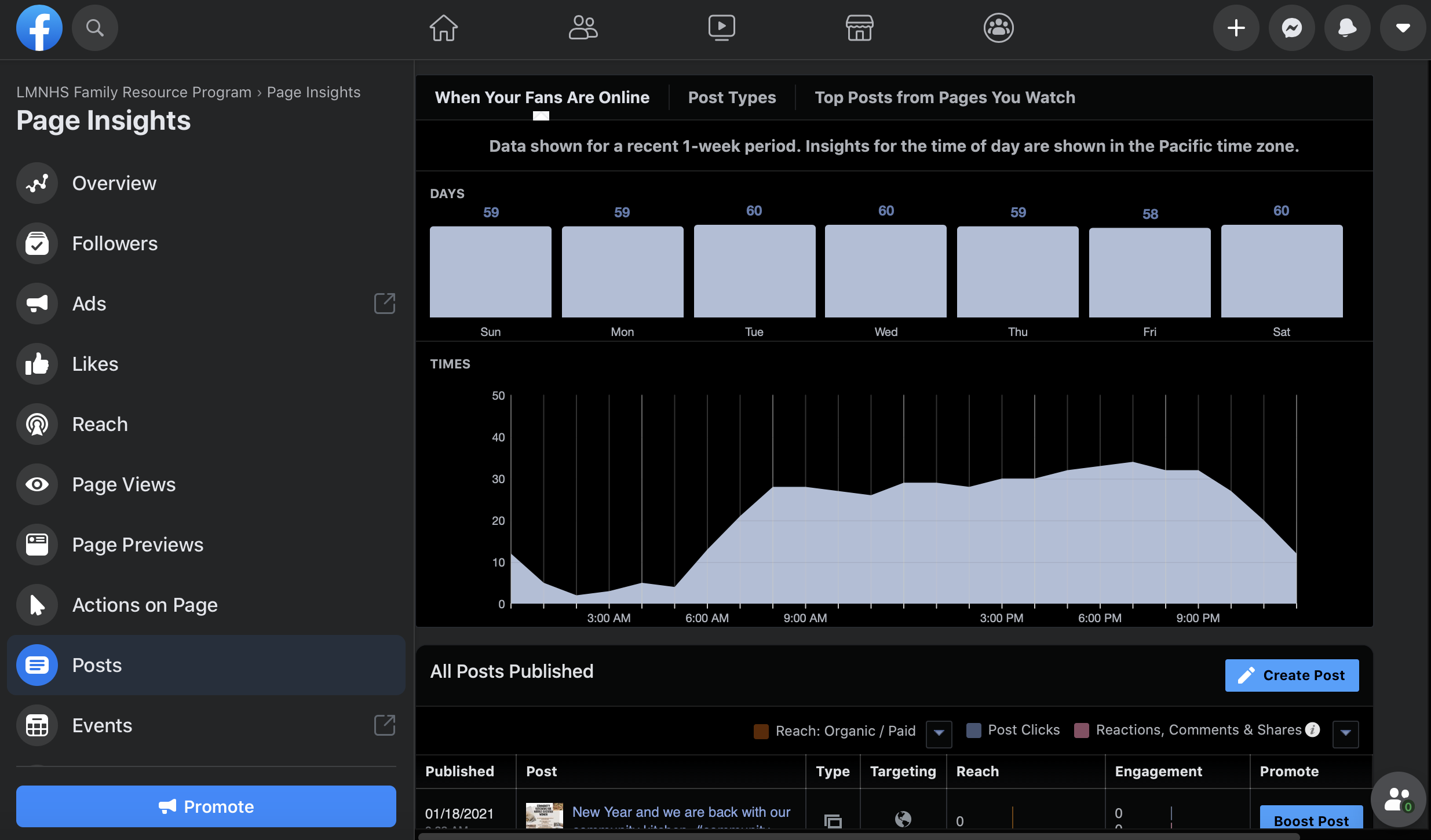Image resolution: width=1431 pixels, height=840 pixels.
Task: Switch to Post Types tab
Action: pos(732,97)
